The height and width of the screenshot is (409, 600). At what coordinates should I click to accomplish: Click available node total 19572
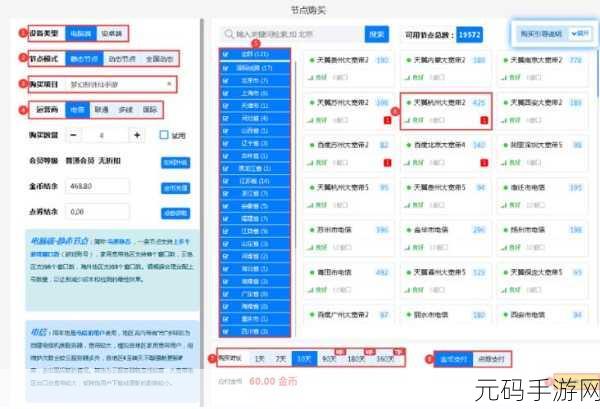tap(469, 35)
